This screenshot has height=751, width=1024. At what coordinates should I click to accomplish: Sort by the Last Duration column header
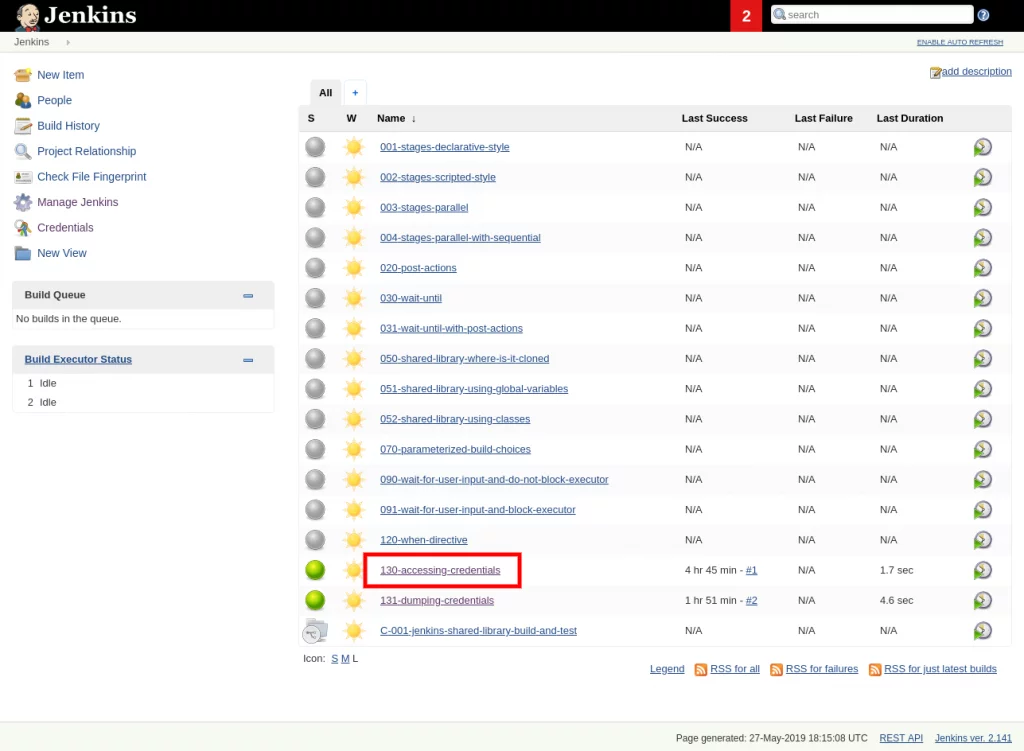click(910, 118)
